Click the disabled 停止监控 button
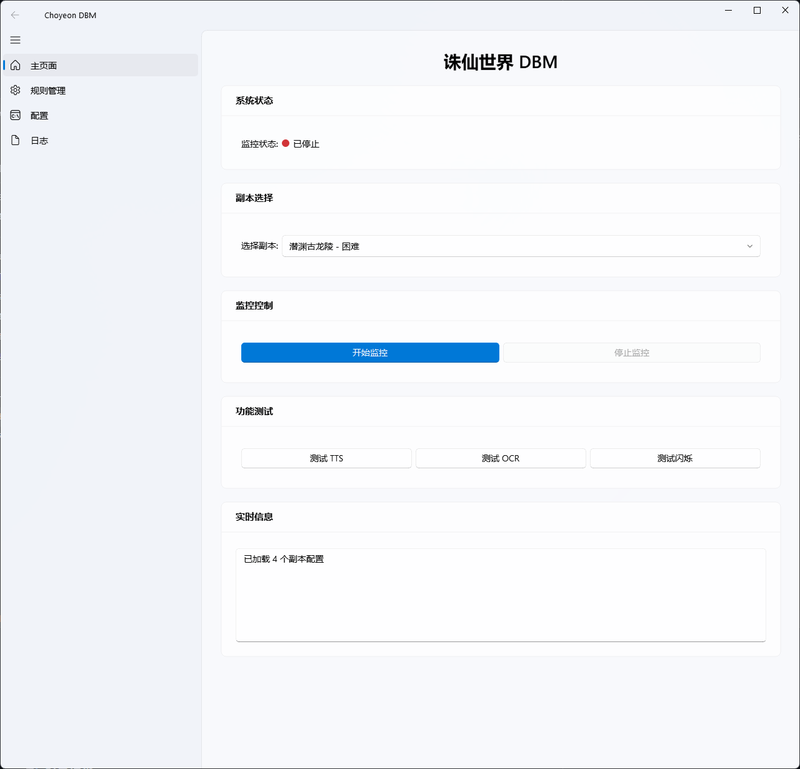The image size is (800, 769). [632, 353]
